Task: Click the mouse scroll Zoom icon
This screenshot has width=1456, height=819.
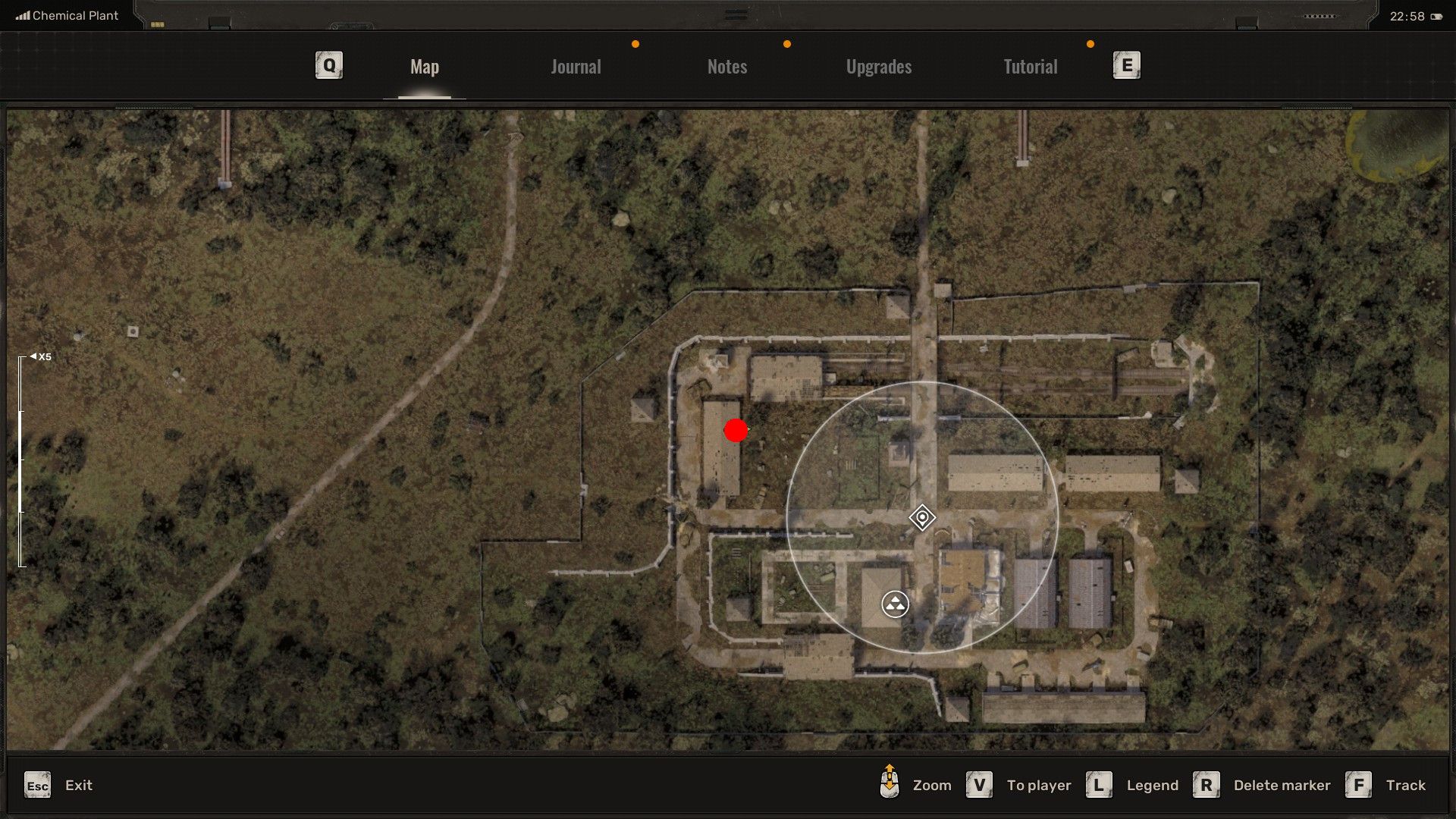Action: click(x=890, y=782)
